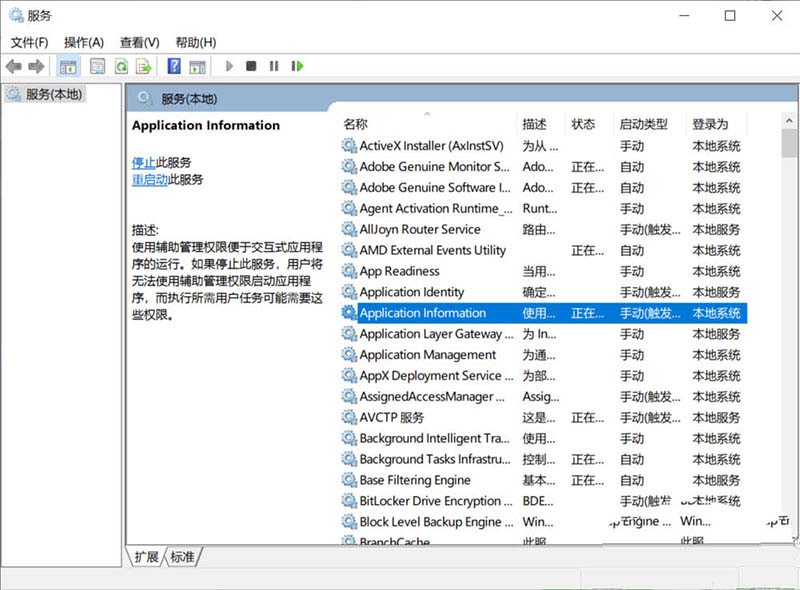Select the highlighted Application Information service
Screen dimensions: 800x590
point(544,313)
